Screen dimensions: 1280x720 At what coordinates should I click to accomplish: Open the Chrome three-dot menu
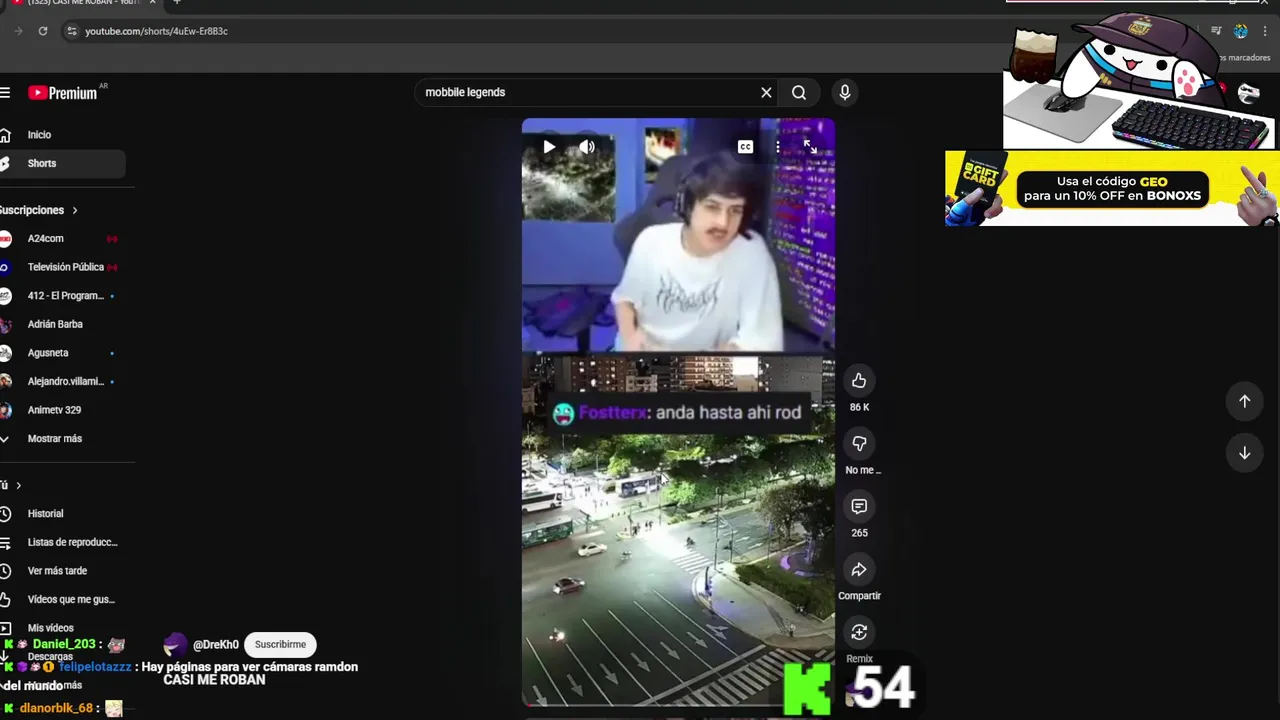coord(1265,31)
